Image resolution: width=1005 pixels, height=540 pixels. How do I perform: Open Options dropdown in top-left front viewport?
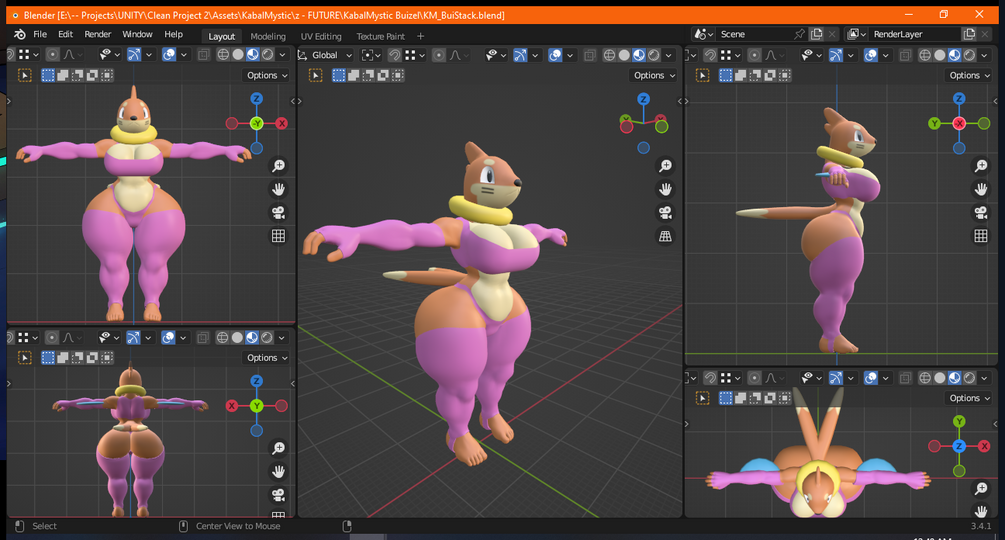[x=267, y=76]
